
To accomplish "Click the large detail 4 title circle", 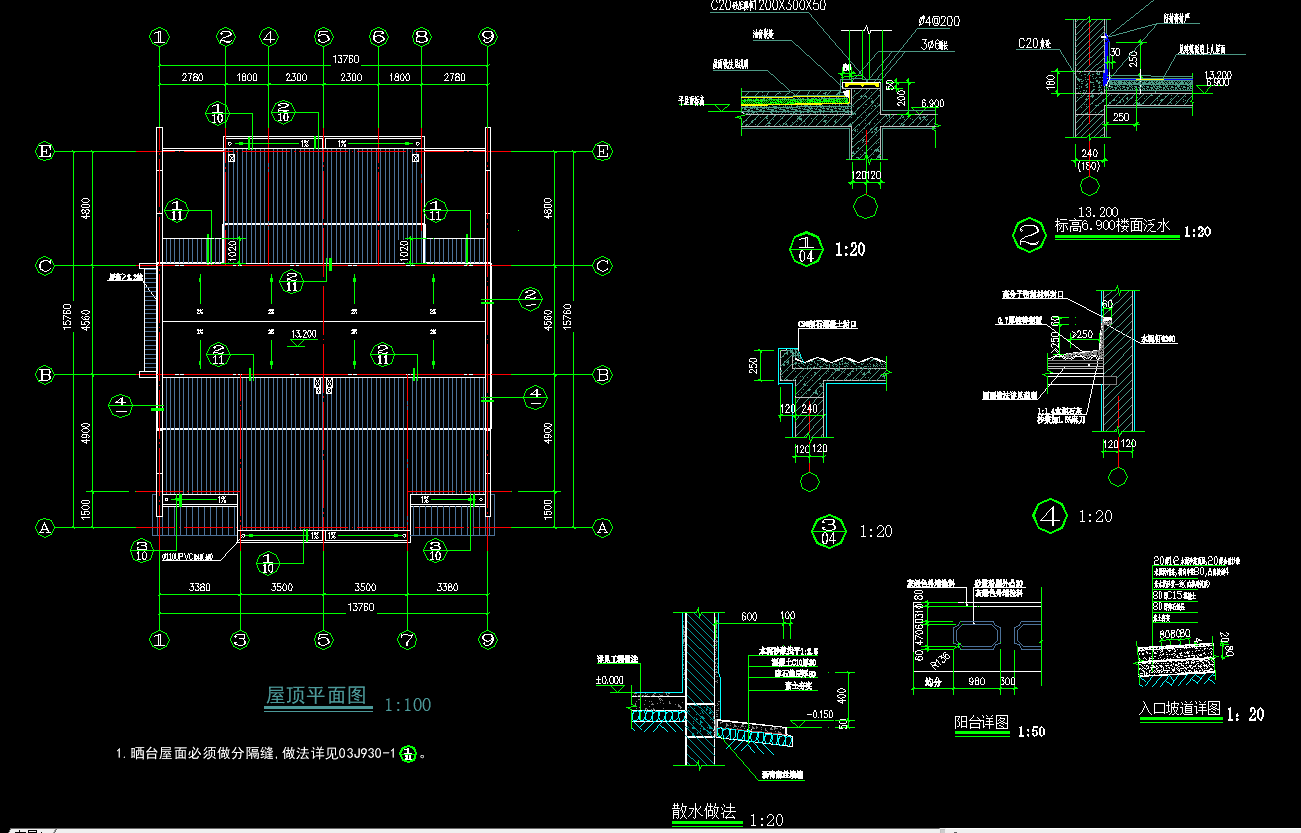I will [1049, 516].
